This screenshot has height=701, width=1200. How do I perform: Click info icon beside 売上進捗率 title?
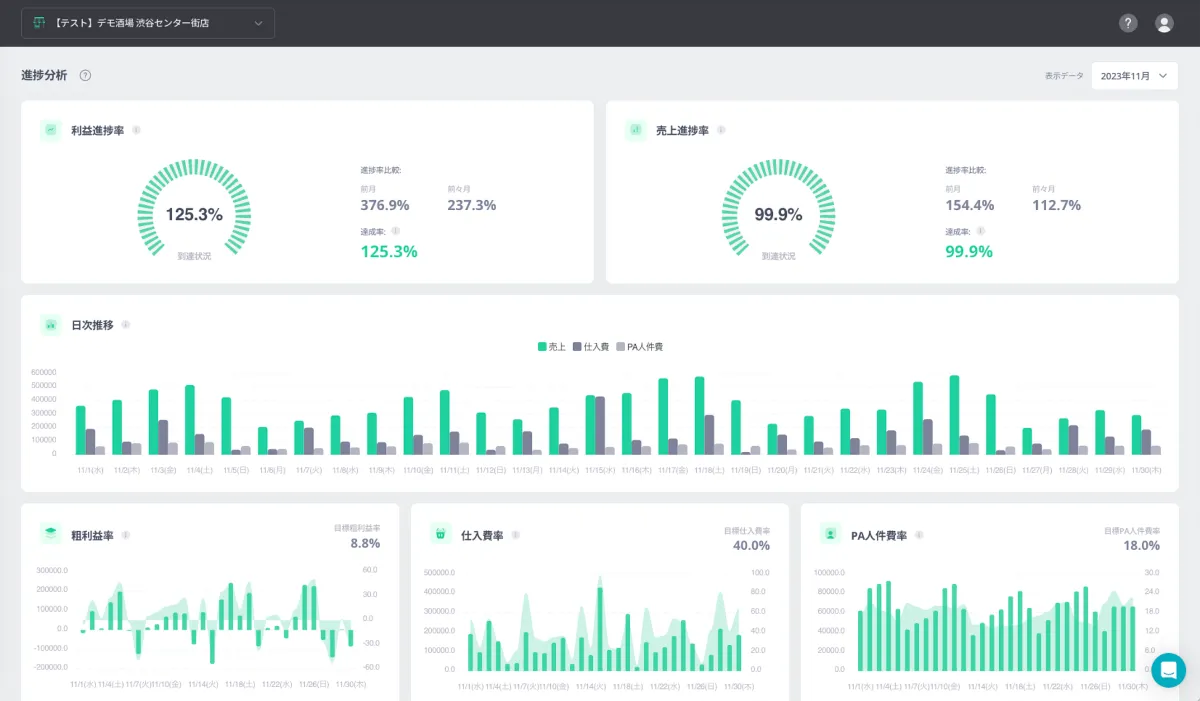pos(721,130)
